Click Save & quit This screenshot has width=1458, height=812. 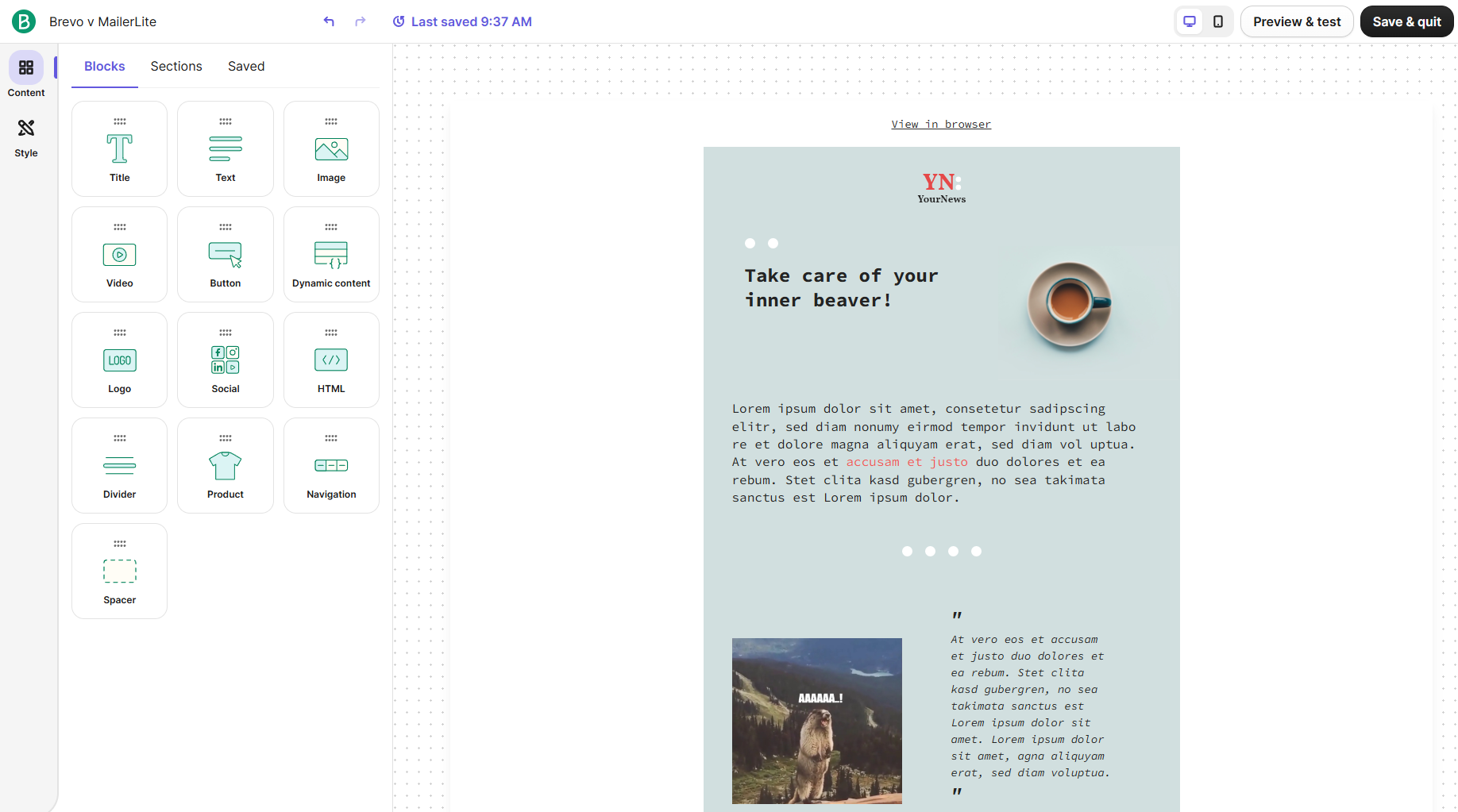pyautogui.click(x=1406, y=21)
